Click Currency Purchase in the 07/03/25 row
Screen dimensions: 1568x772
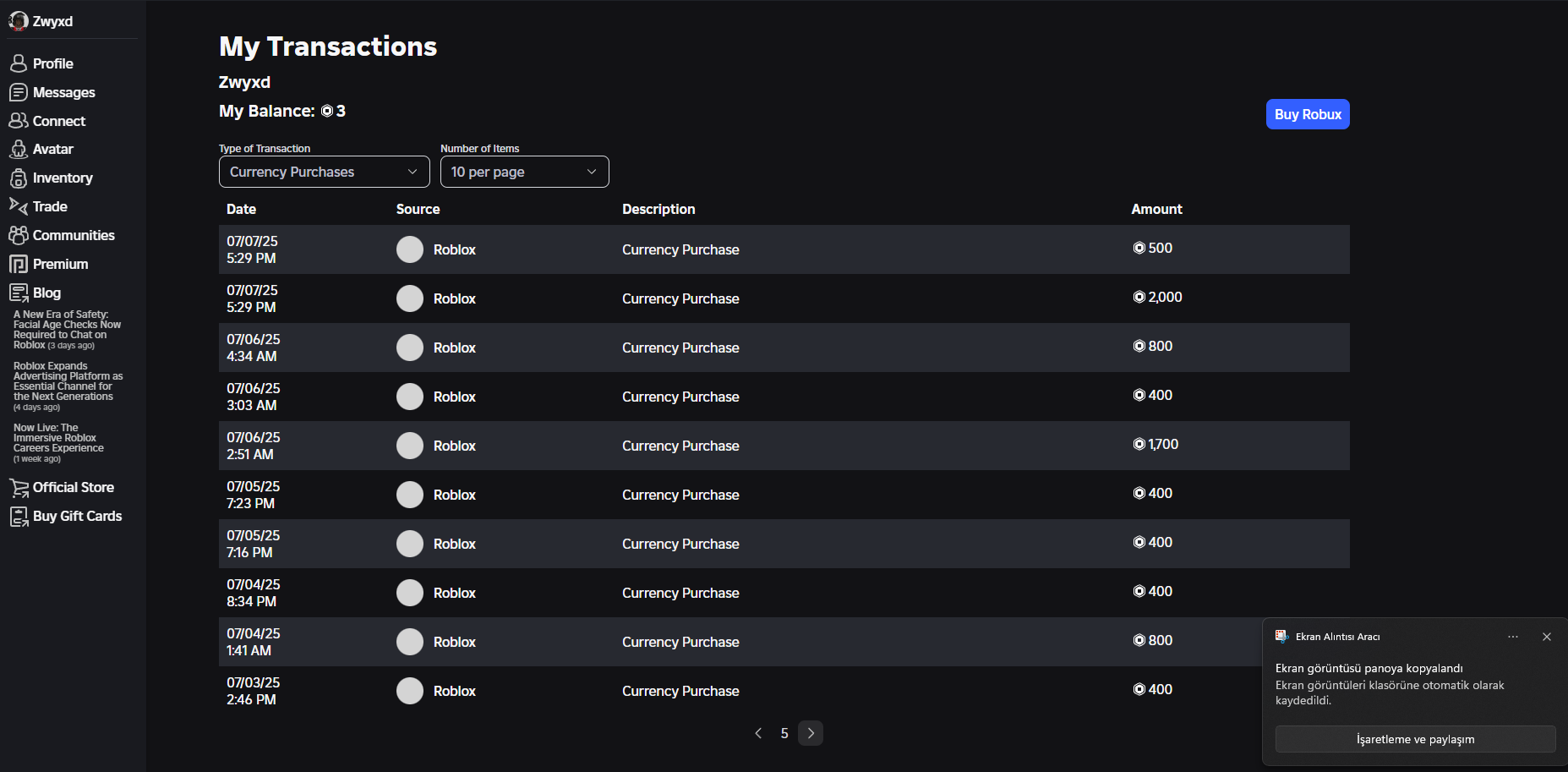point(680,691)
